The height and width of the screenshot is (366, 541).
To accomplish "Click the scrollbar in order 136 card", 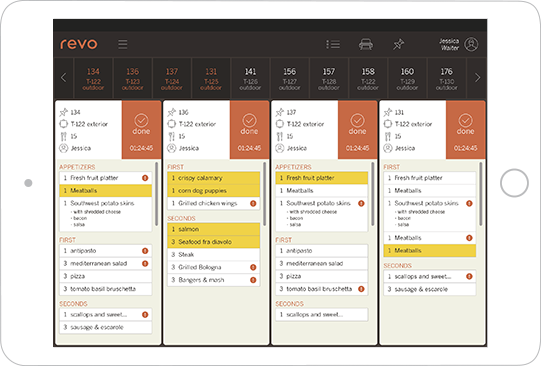I will 265,194.
